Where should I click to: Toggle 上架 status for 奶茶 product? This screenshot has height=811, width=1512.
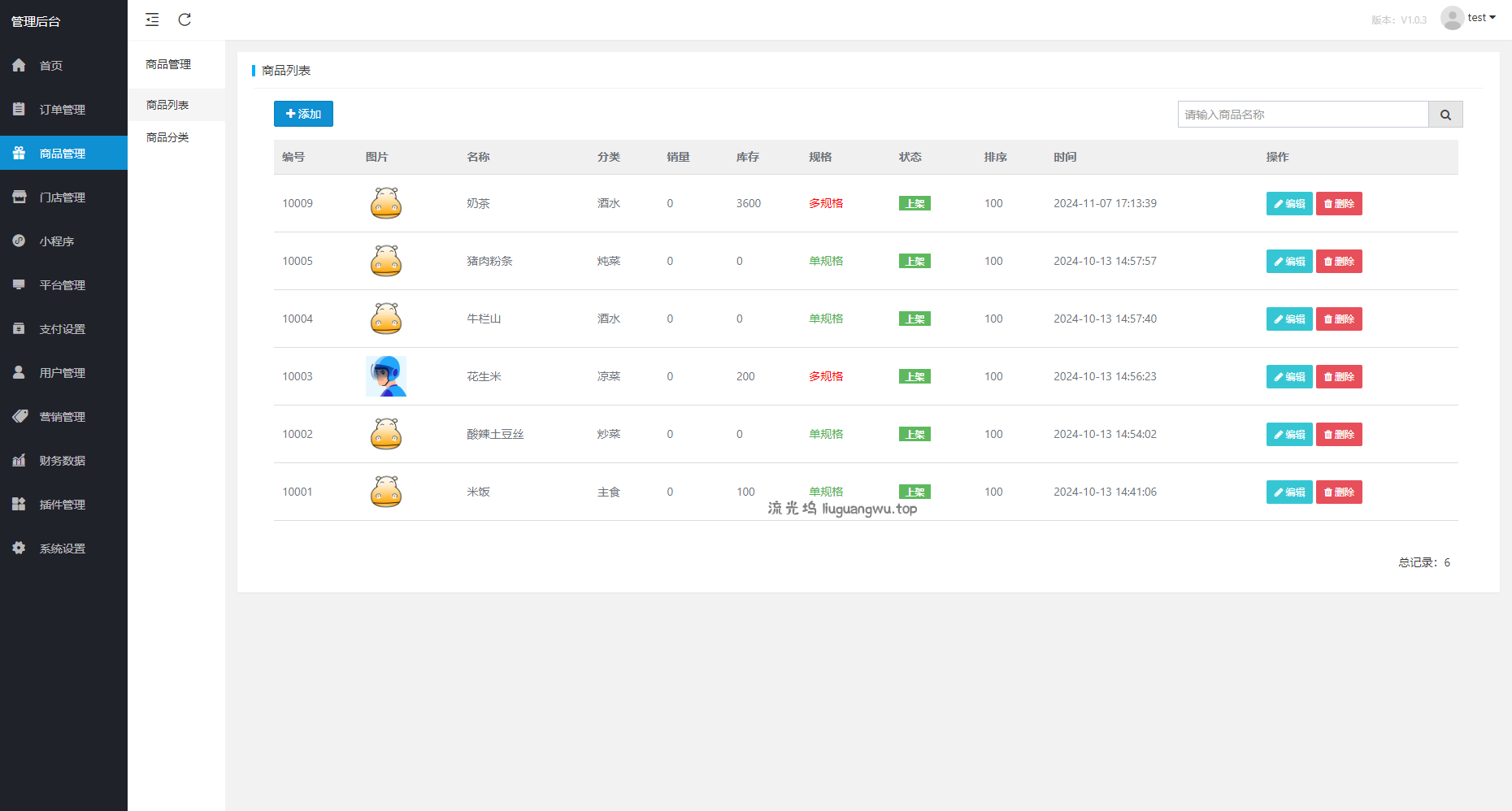coord(915,203)
